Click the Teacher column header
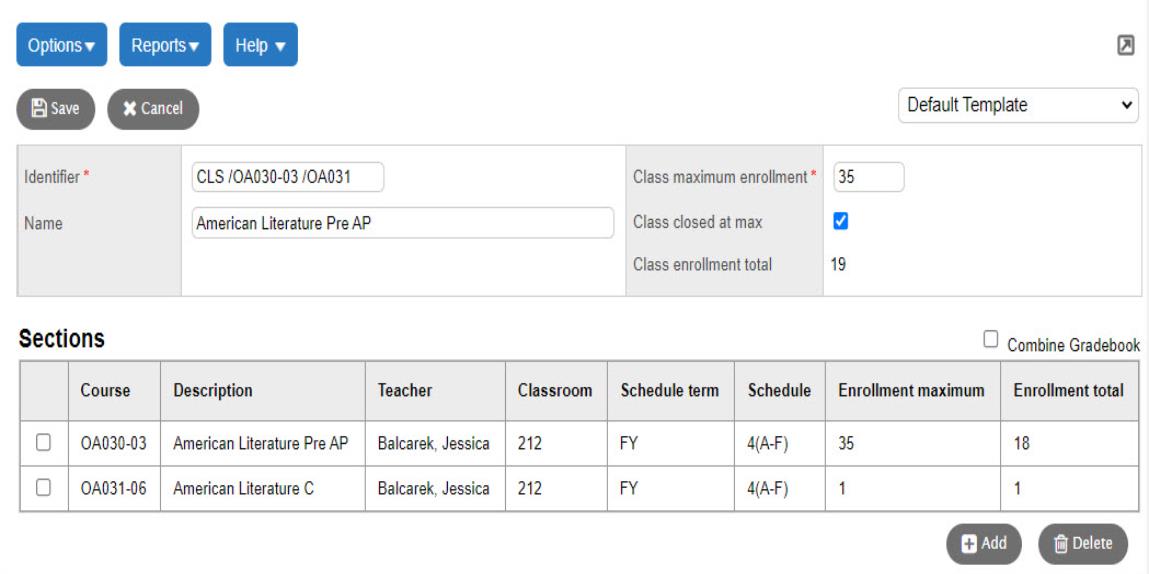This screenshot has width=1149, height=574. pos(405,392)
